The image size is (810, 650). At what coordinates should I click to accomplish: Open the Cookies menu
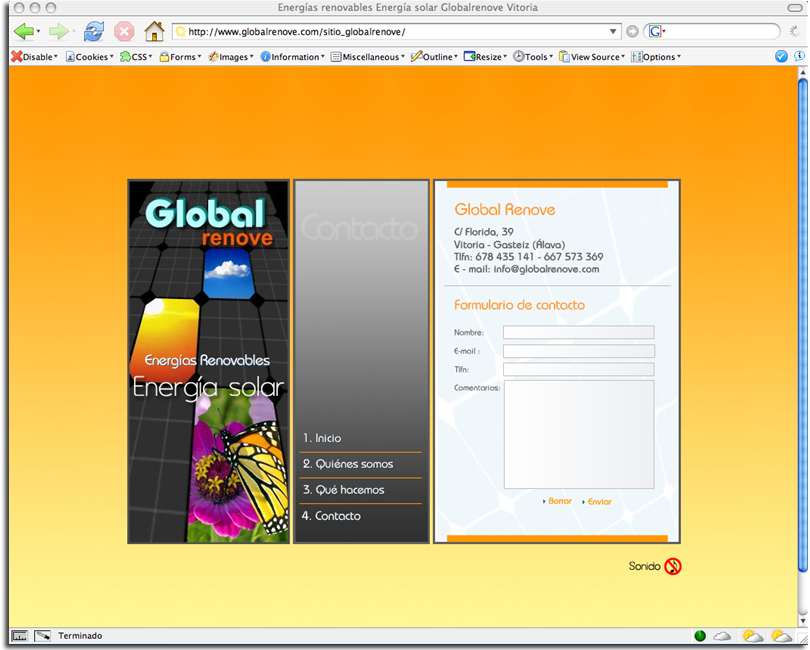coord(89,57)
